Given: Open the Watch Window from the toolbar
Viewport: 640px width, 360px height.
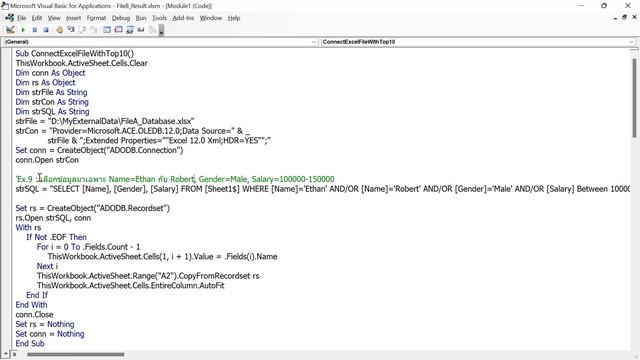Looking at the screenshot, I should tap(130, 30).
